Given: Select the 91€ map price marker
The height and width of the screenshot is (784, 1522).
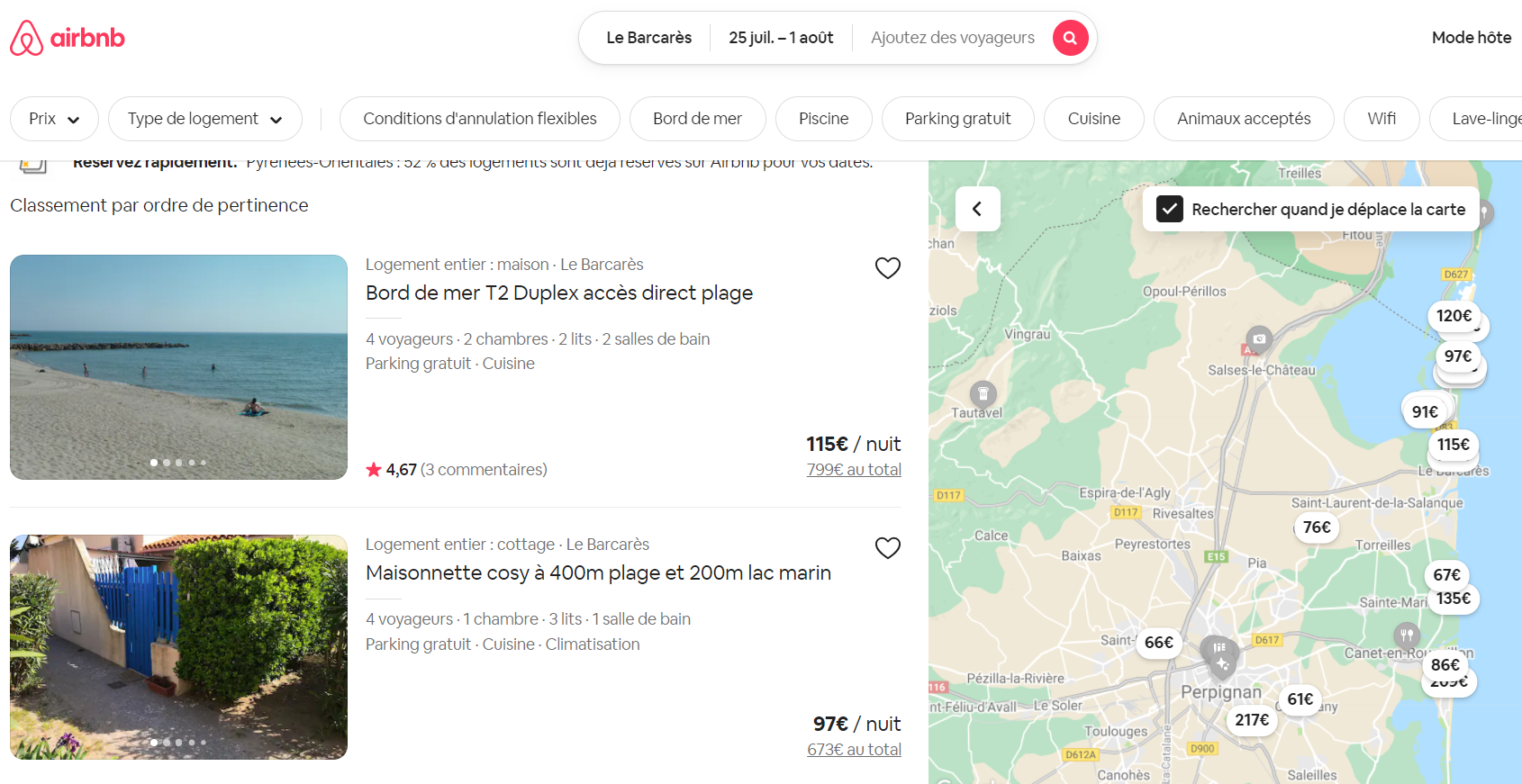Looking at the screenshot, I should tap(1424, 411).
